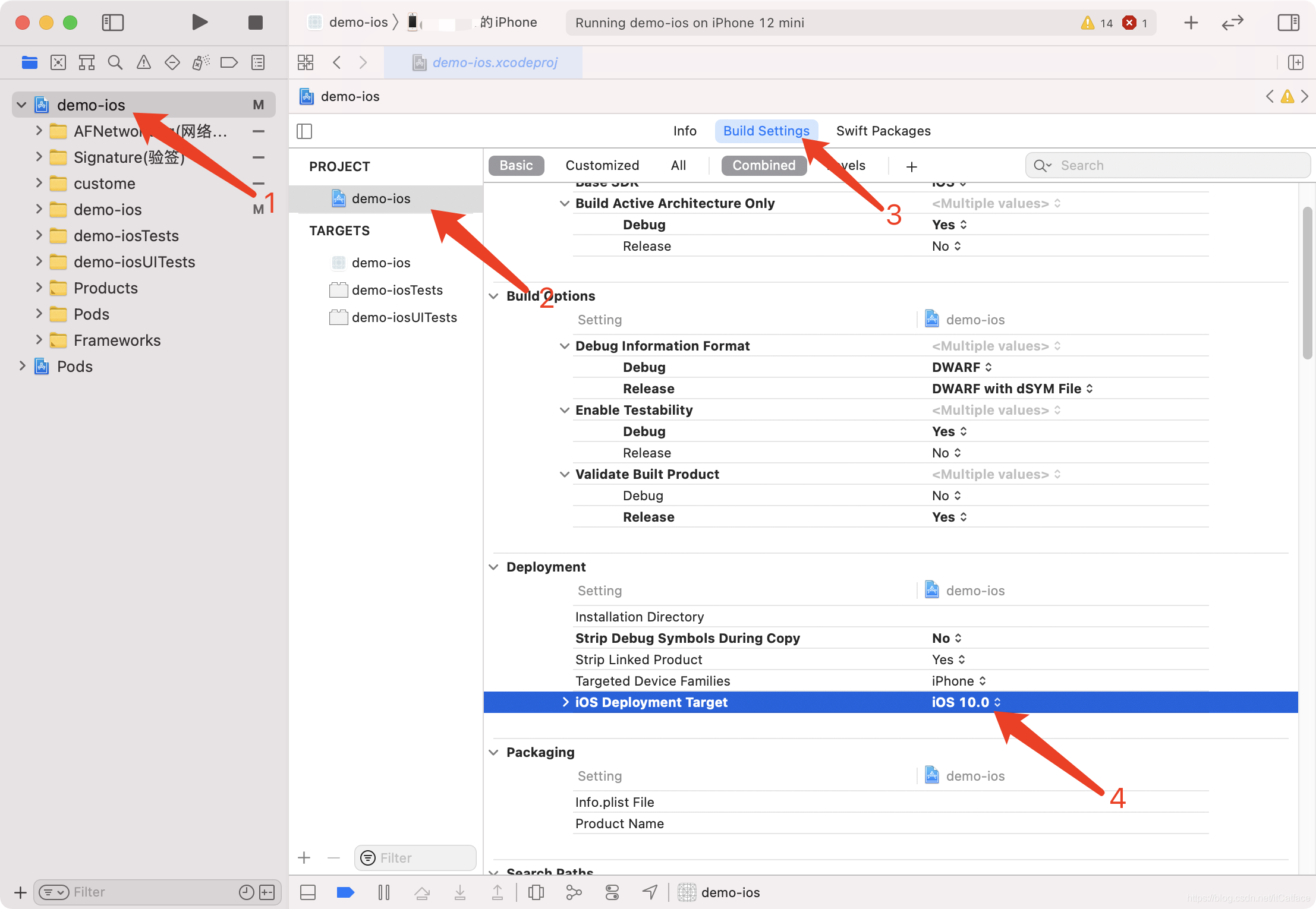This screenshot has width=1316, height=909.
Task: Click the remove target minus button
Action: 333,858
